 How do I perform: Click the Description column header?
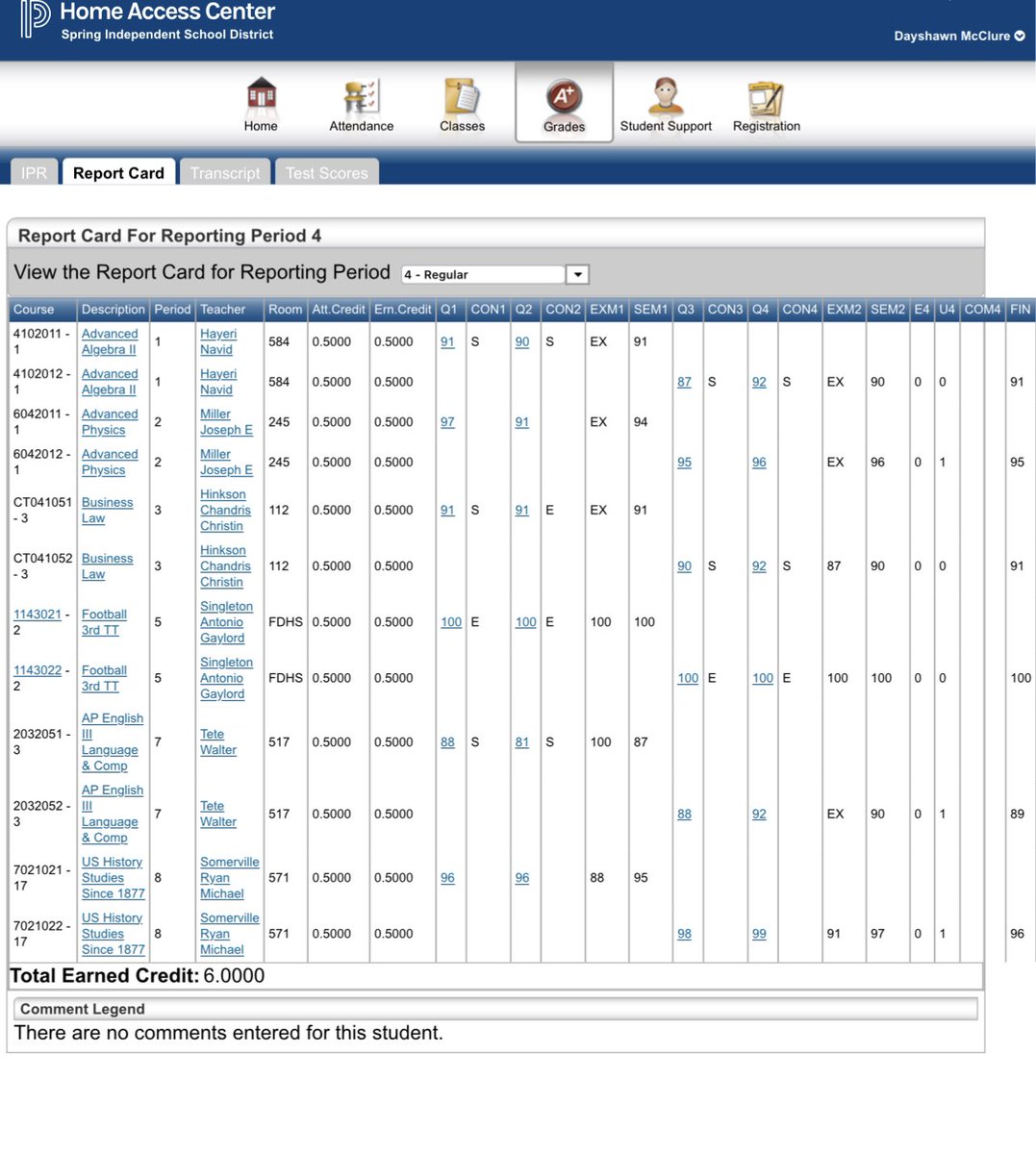coord(114,310)
